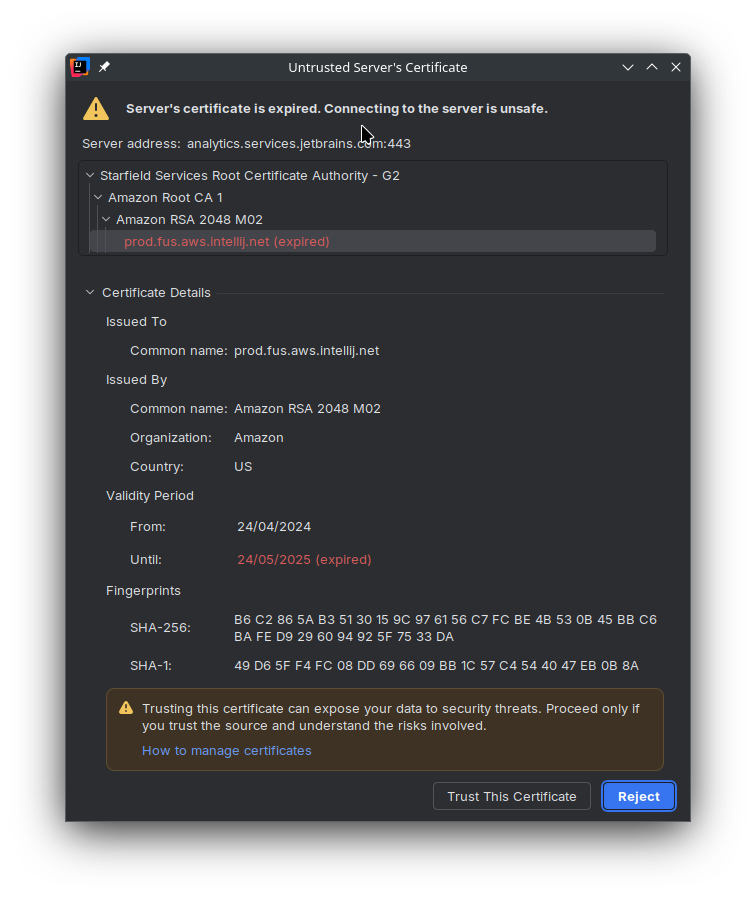Click the SHA-1 fingerprint value
Image resolution: width=756 pixels, height=899 pixels.
436,666
